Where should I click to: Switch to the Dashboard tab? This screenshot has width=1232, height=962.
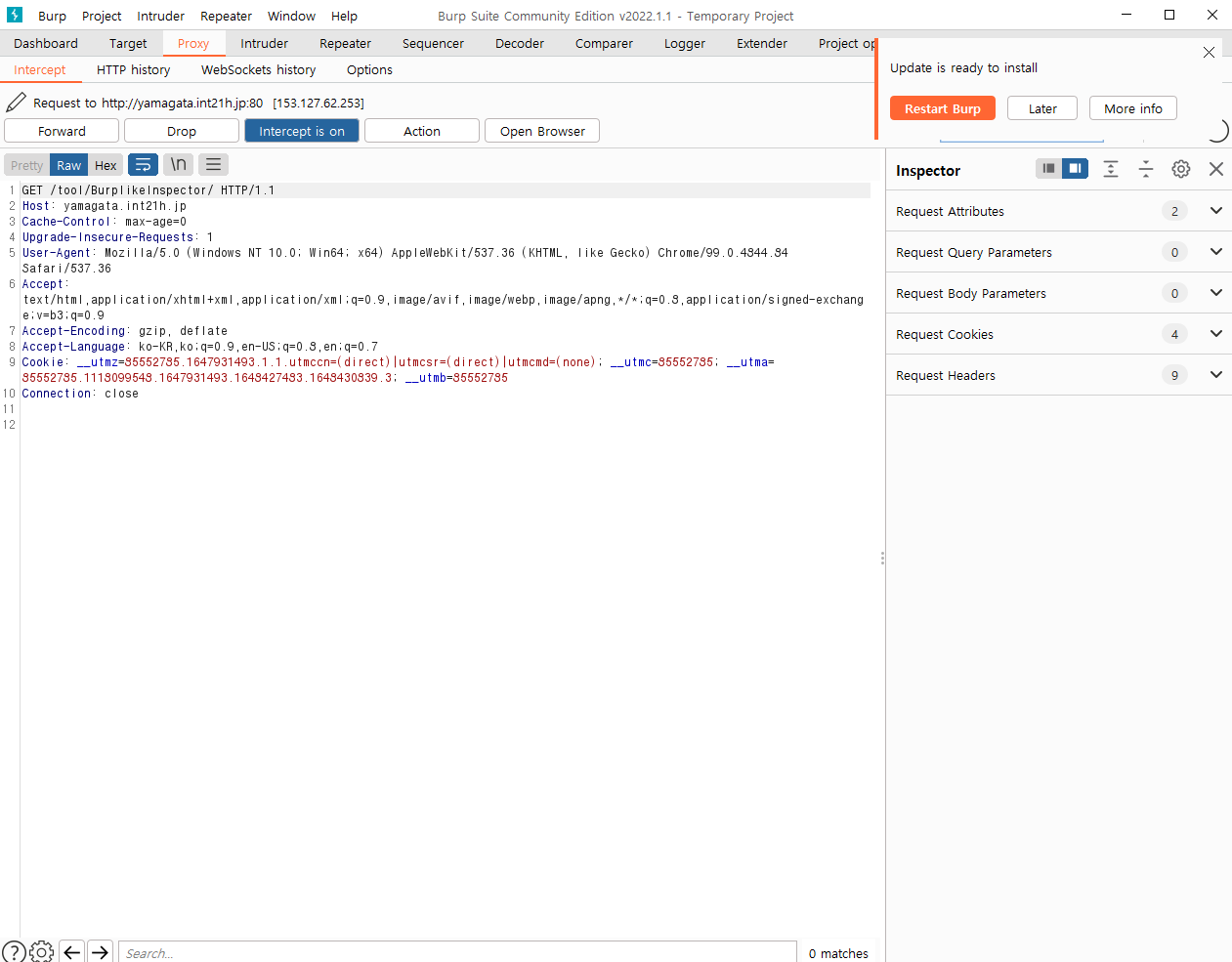(x=46, y=43)
